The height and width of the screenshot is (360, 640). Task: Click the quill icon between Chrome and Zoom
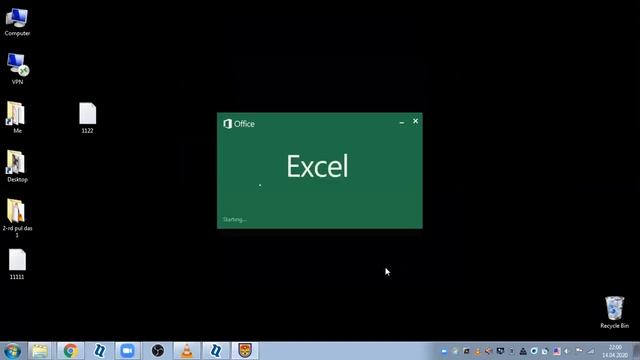99,351
